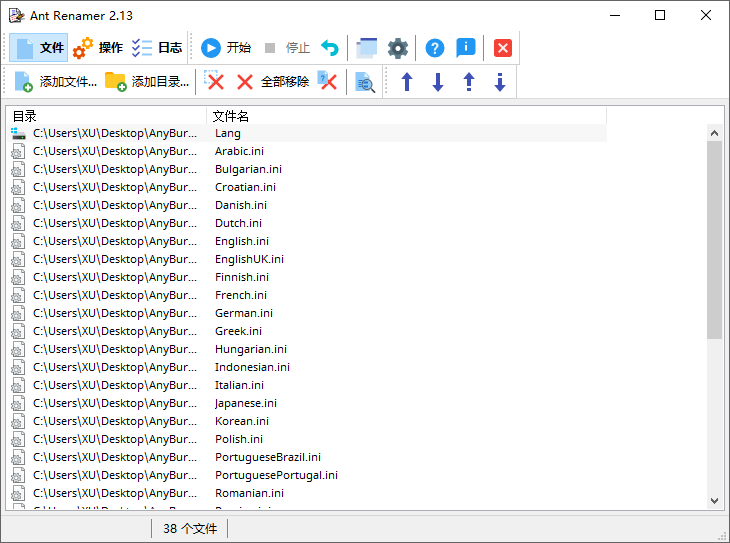Click the drive icon beside Lang
This screenshot has height=543, width=730.
18,134
